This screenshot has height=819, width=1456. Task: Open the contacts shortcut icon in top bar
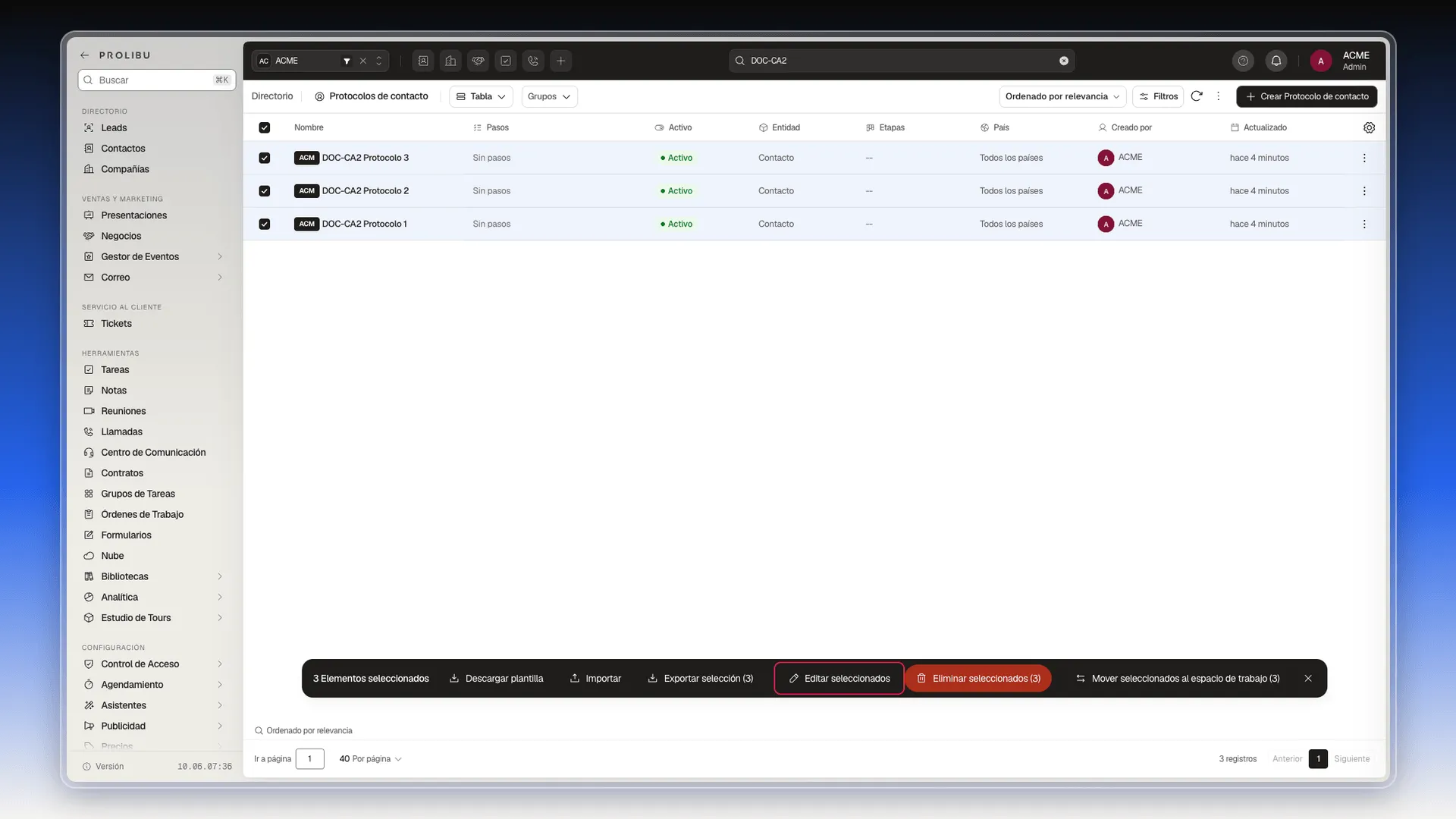(423, 61)
